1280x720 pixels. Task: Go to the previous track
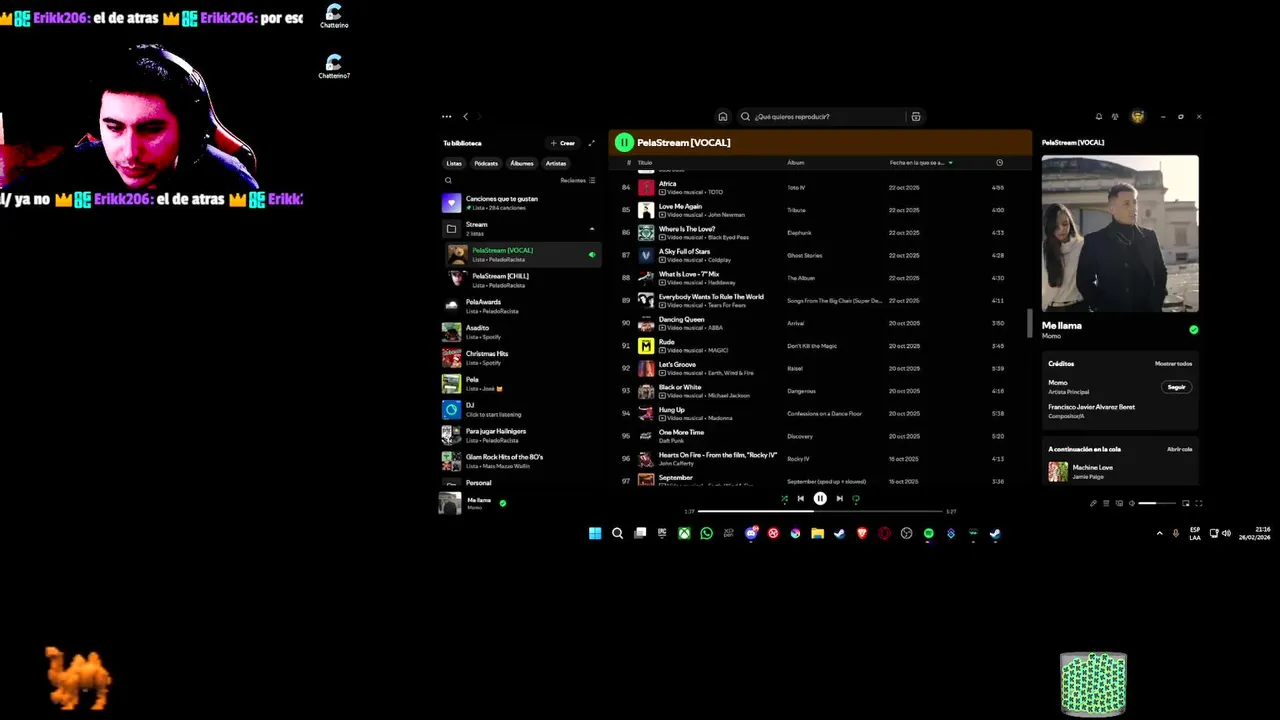pyautogui.click(x=801, y=499)
